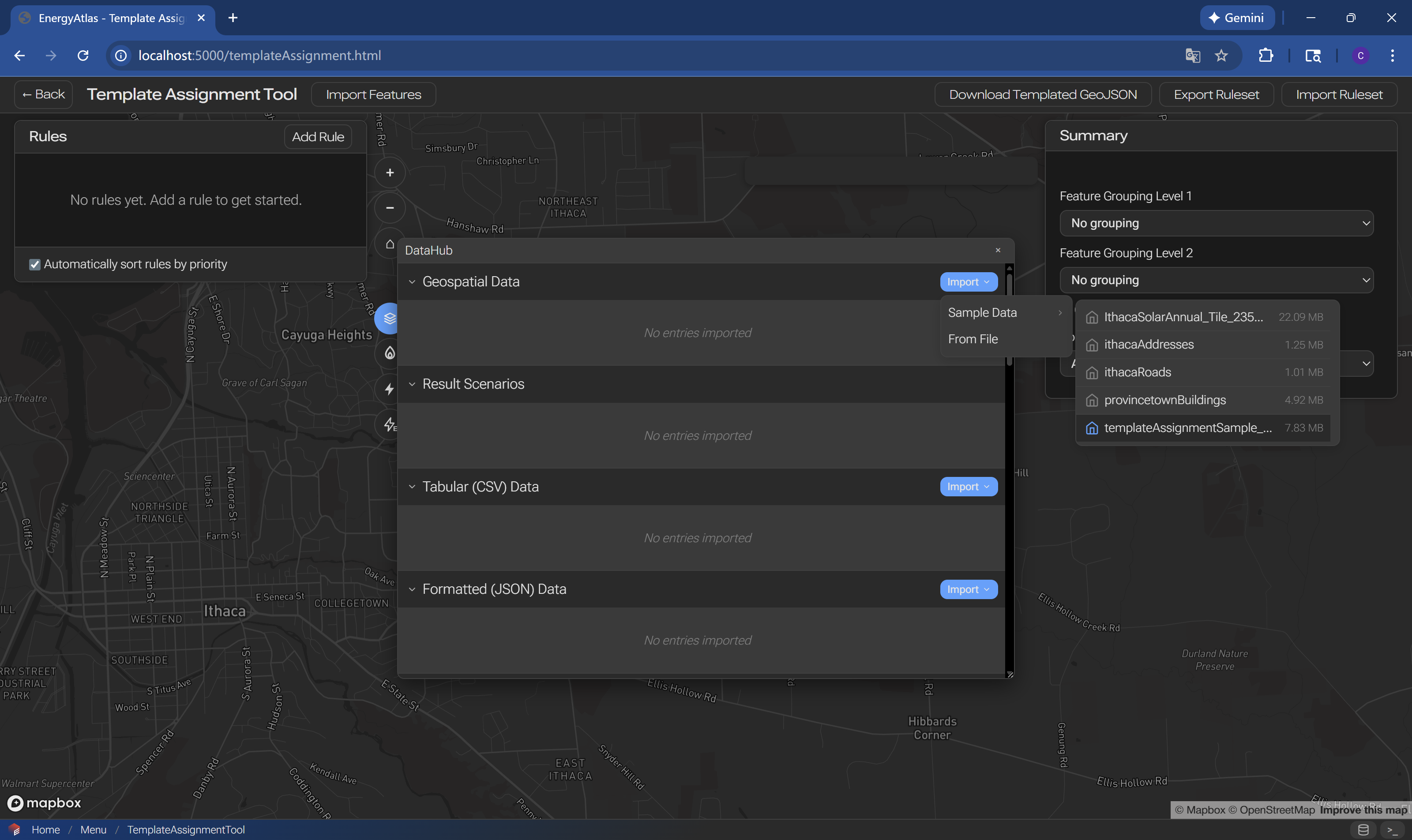This screenshot has width=1412, height=840.
Task: Open Feature Grouping Level 1 dropdown
Action: (x=1216, y=223)
